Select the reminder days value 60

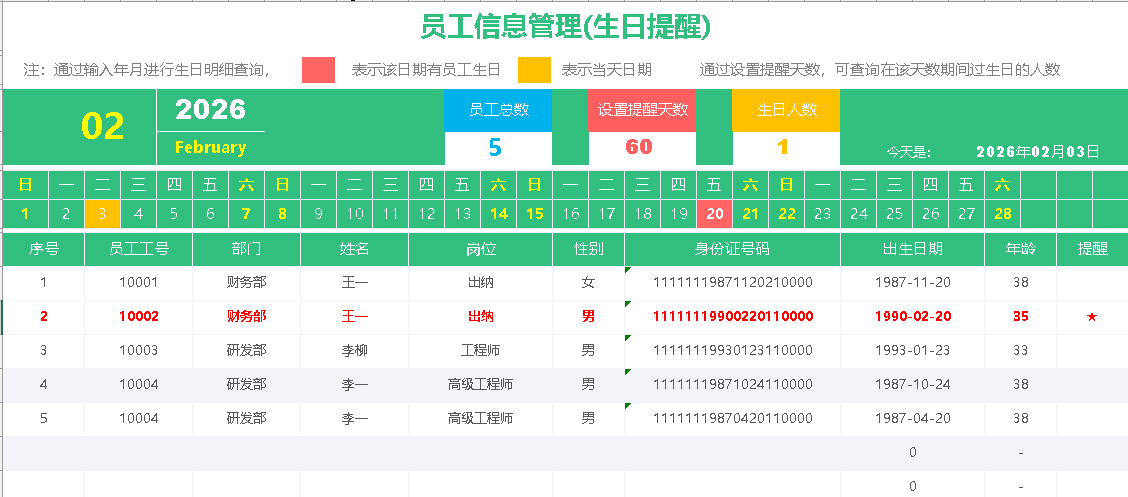(639, 147)
